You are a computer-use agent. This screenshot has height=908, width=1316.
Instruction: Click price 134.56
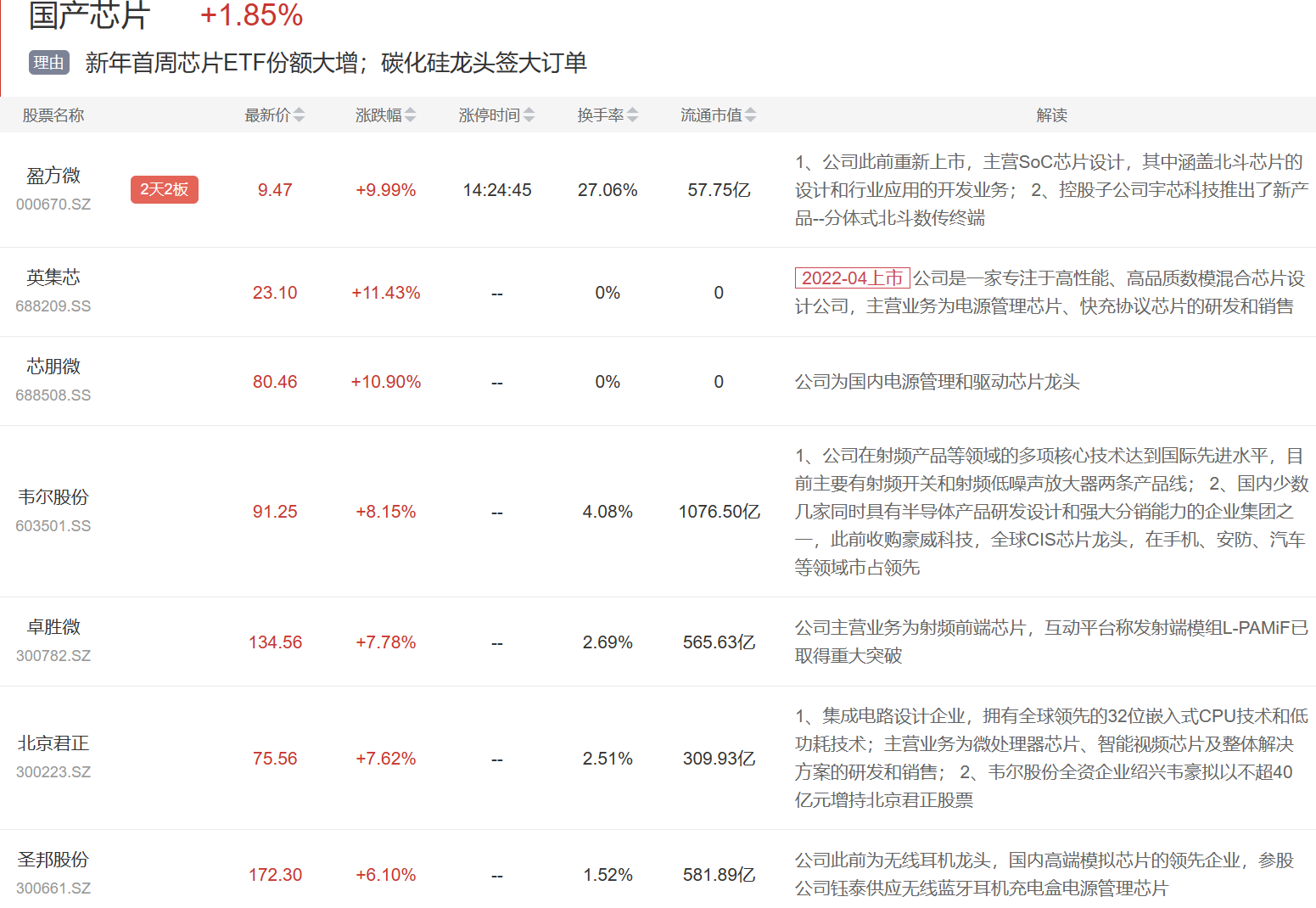click(x=275, y=642)
